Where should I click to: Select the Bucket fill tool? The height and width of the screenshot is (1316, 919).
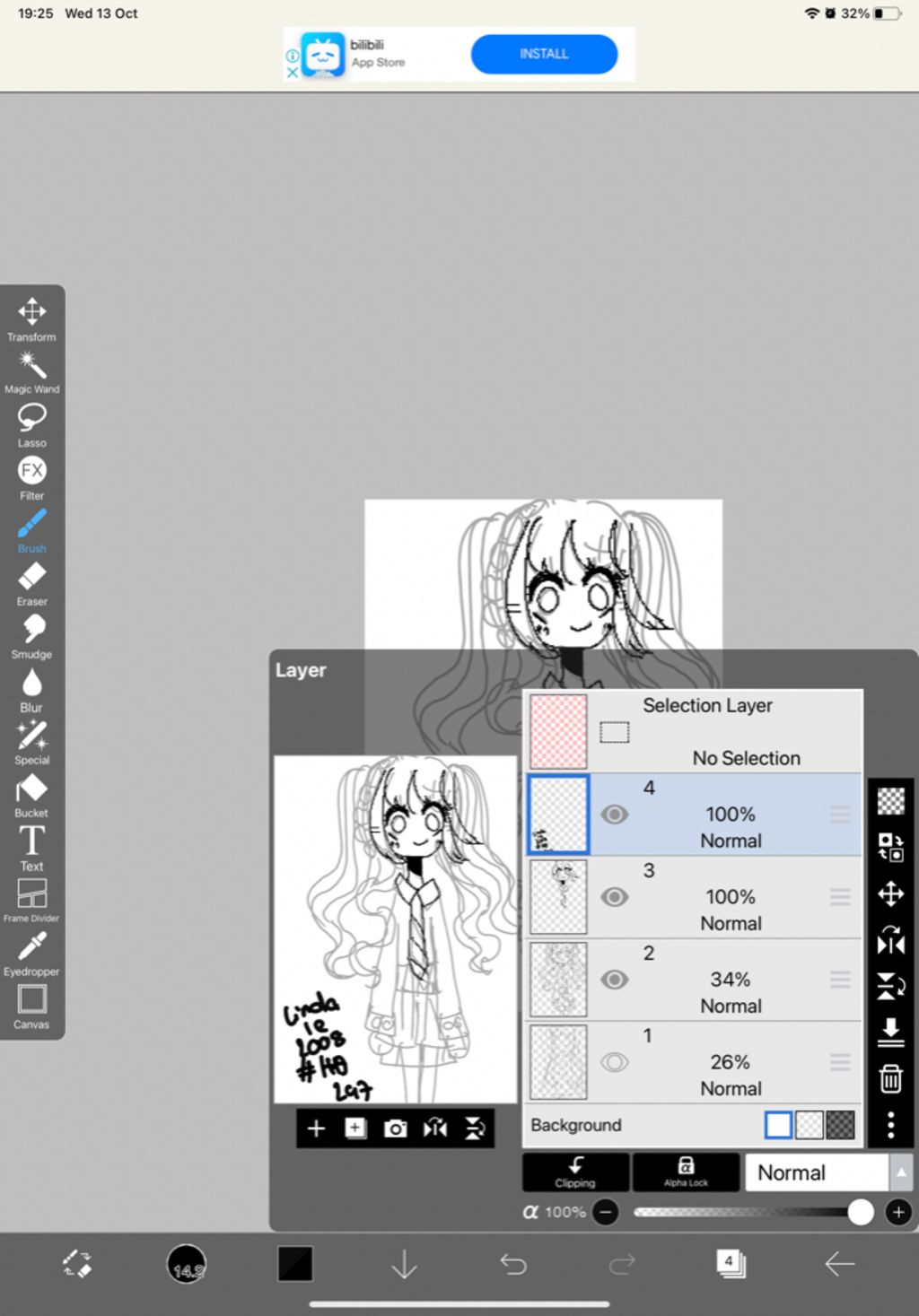[x=31, y=796]
